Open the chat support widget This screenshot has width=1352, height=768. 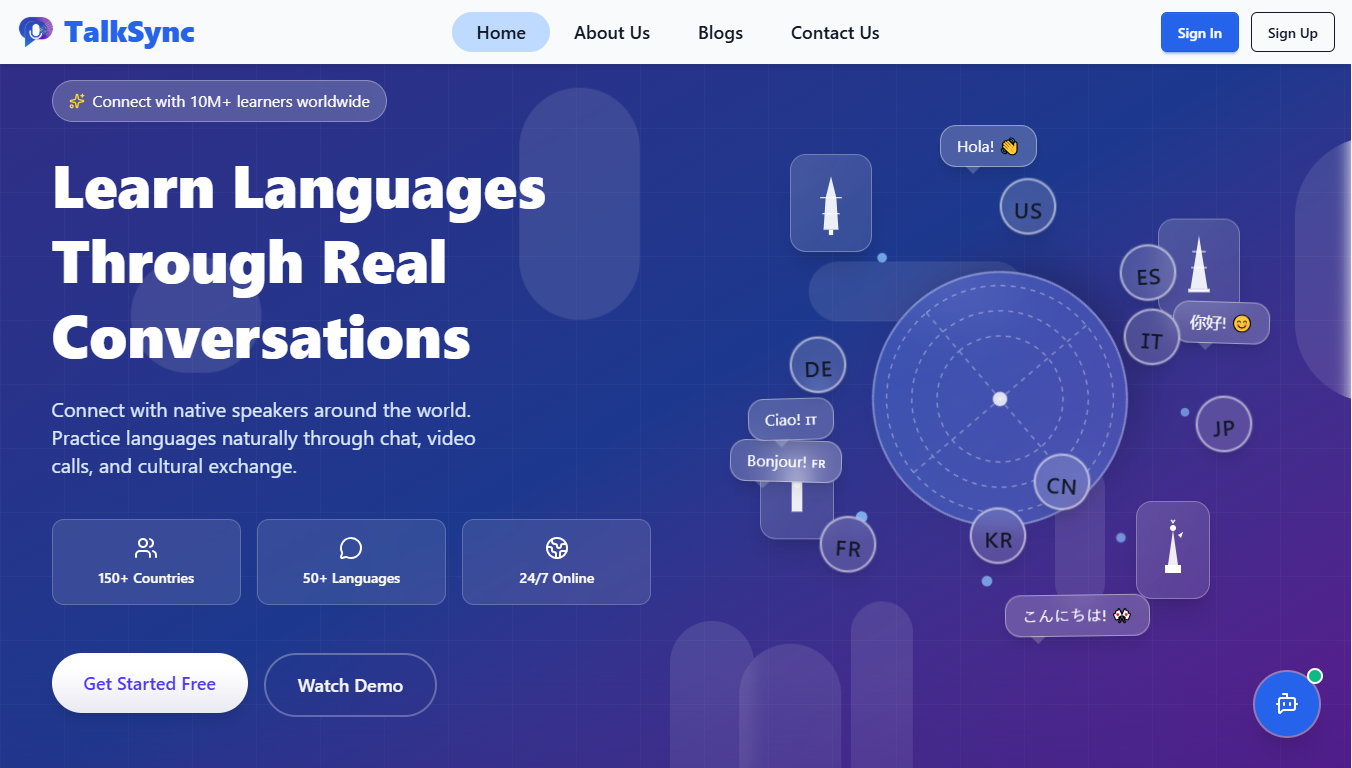click(1286, 704)
